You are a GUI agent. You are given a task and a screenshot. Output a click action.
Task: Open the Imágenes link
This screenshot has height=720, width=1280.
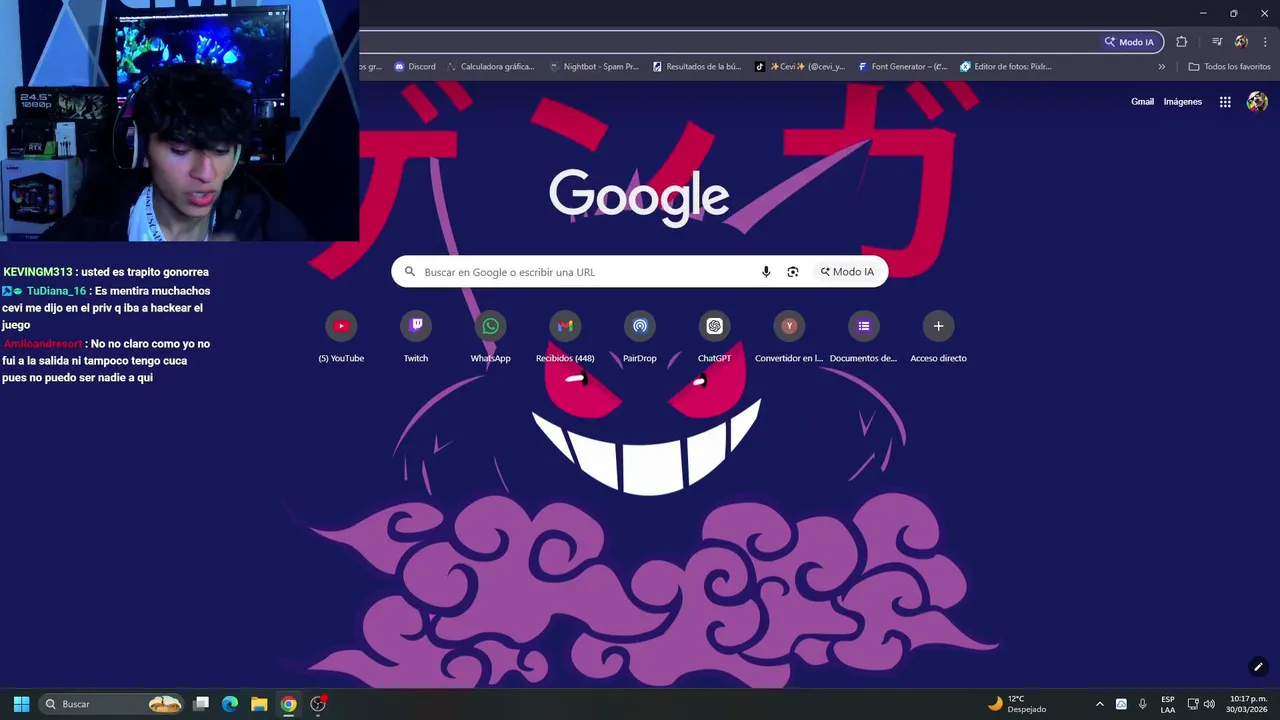[1183, 102]
